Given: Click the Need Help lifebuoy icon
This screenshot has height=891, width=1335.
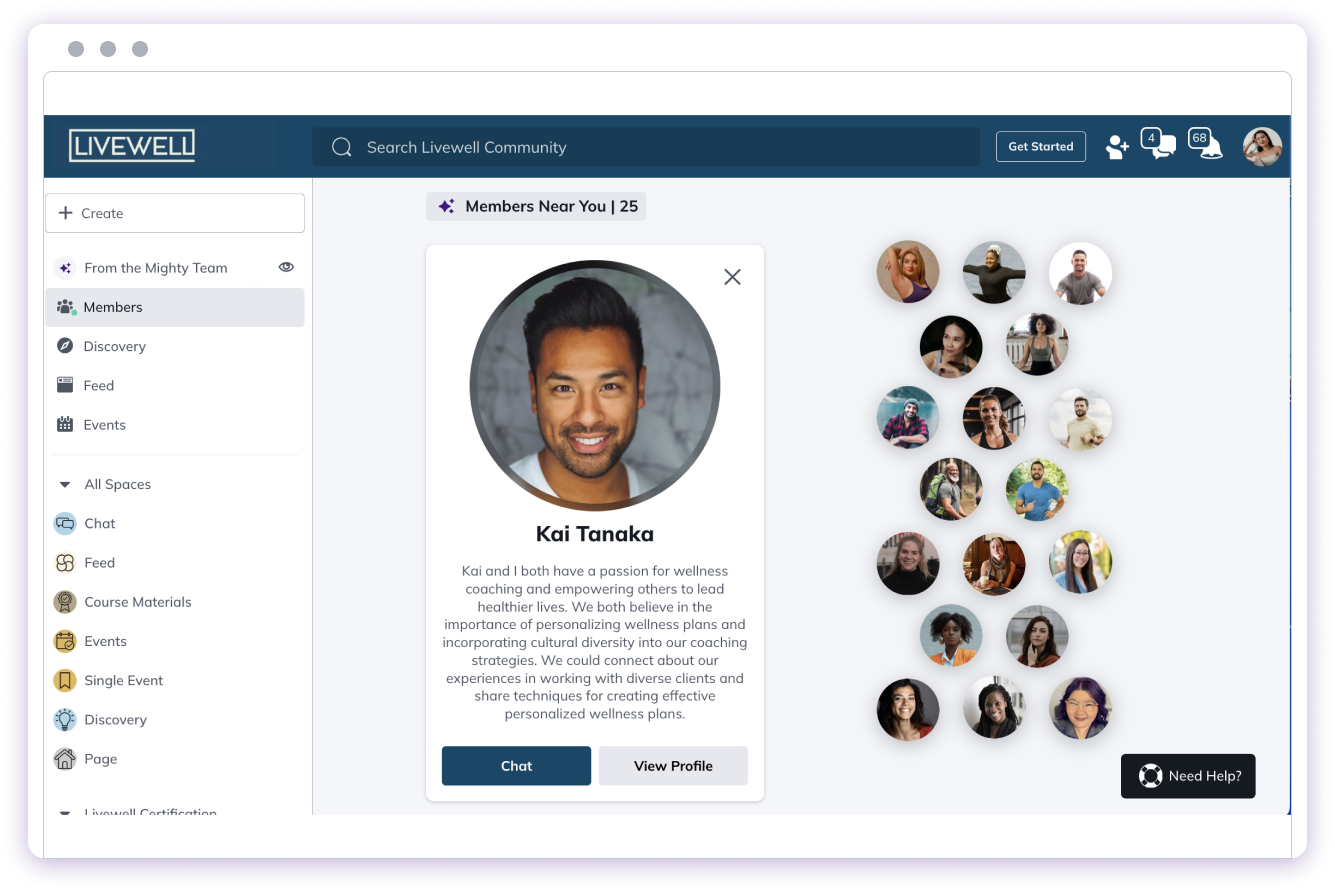Looking at the screenshot, I should (1151, 776).
